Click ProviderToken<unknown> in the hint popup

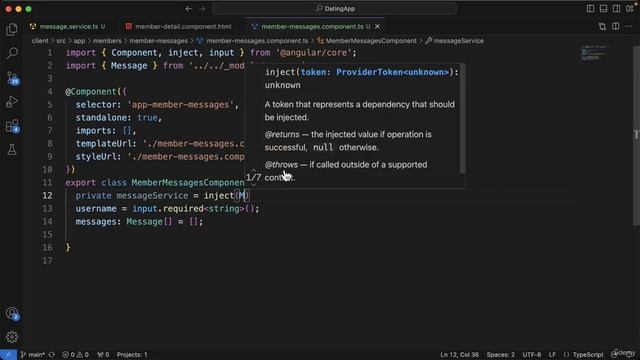click(x=393, y=72)
